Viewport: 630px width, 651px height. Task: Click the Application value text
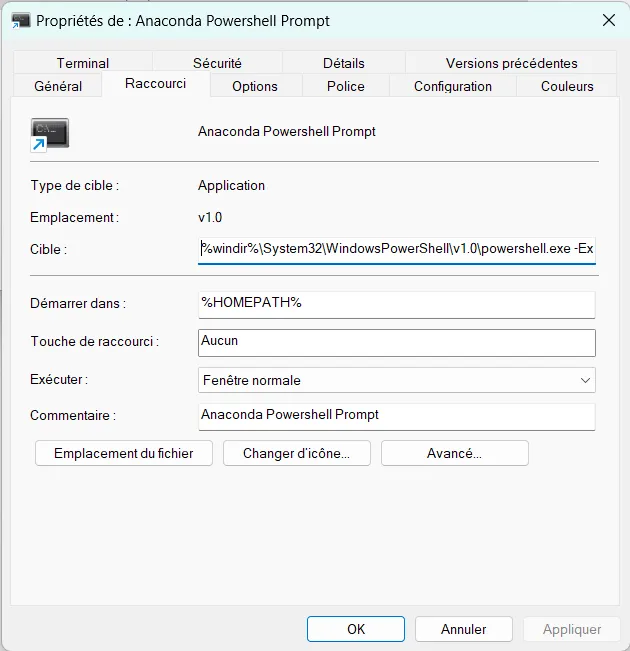point(231,185)
